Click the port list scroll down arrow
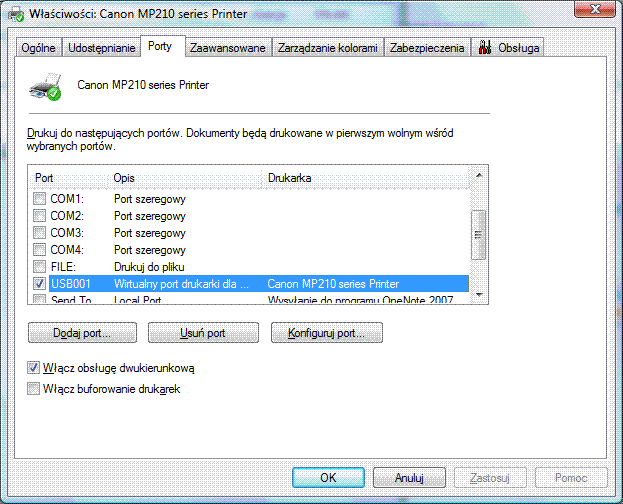This screenshot has height=504, width=623. 479,295
